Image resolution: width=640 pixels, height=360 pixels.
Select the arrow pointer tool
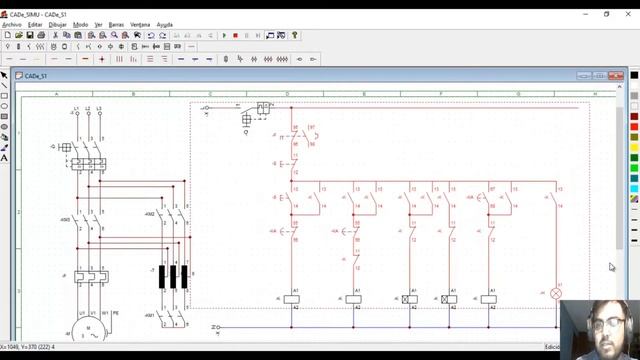coord(4,76)
